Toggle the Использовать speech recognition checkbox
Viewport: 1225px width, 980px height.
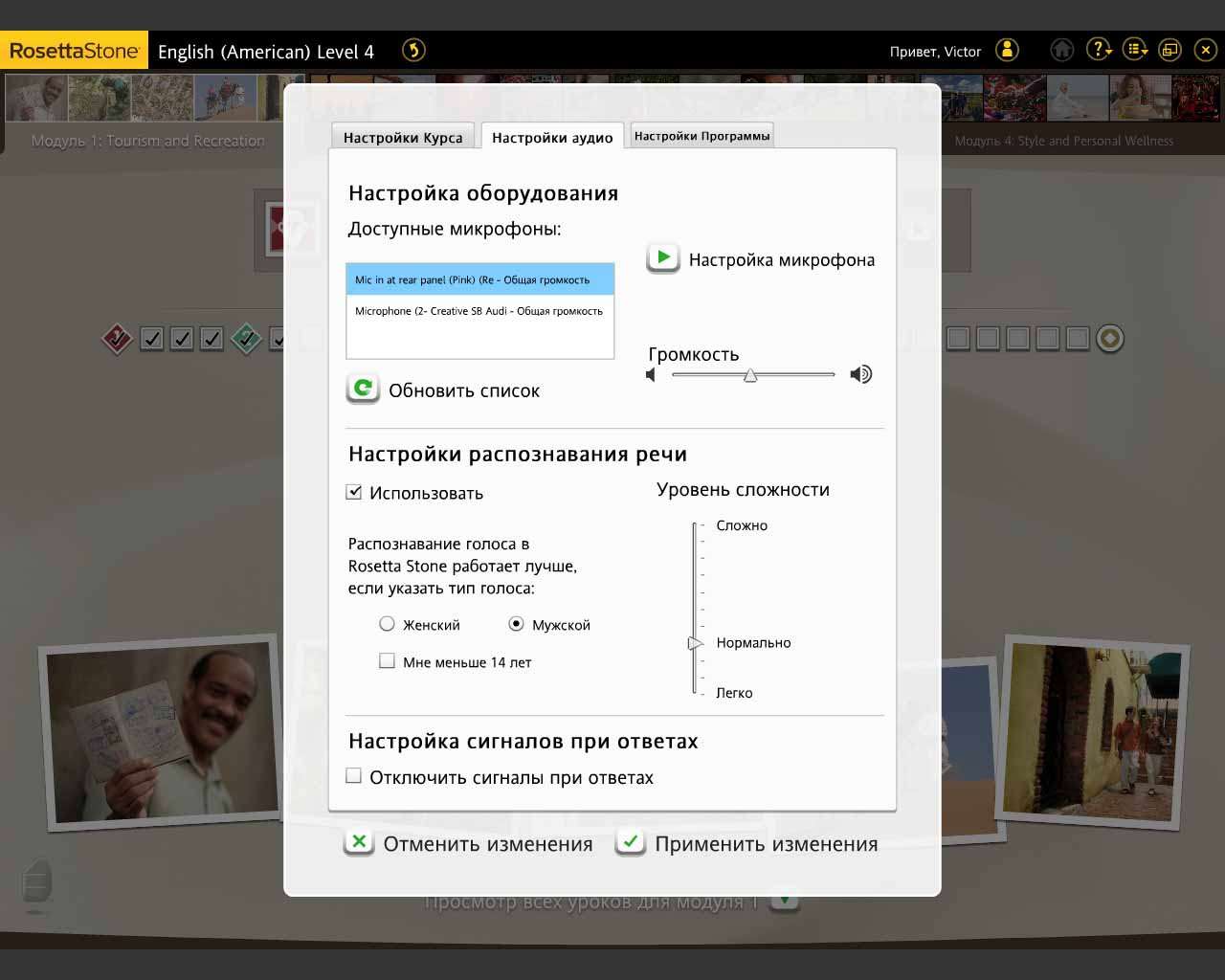point(354,492)
